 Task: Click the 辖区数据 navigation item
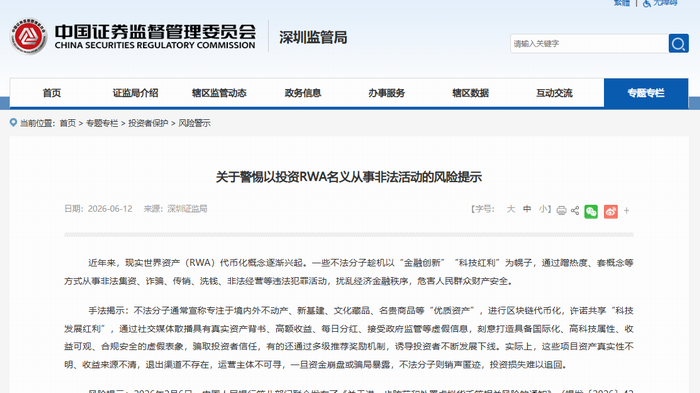[x=470, y=93]
